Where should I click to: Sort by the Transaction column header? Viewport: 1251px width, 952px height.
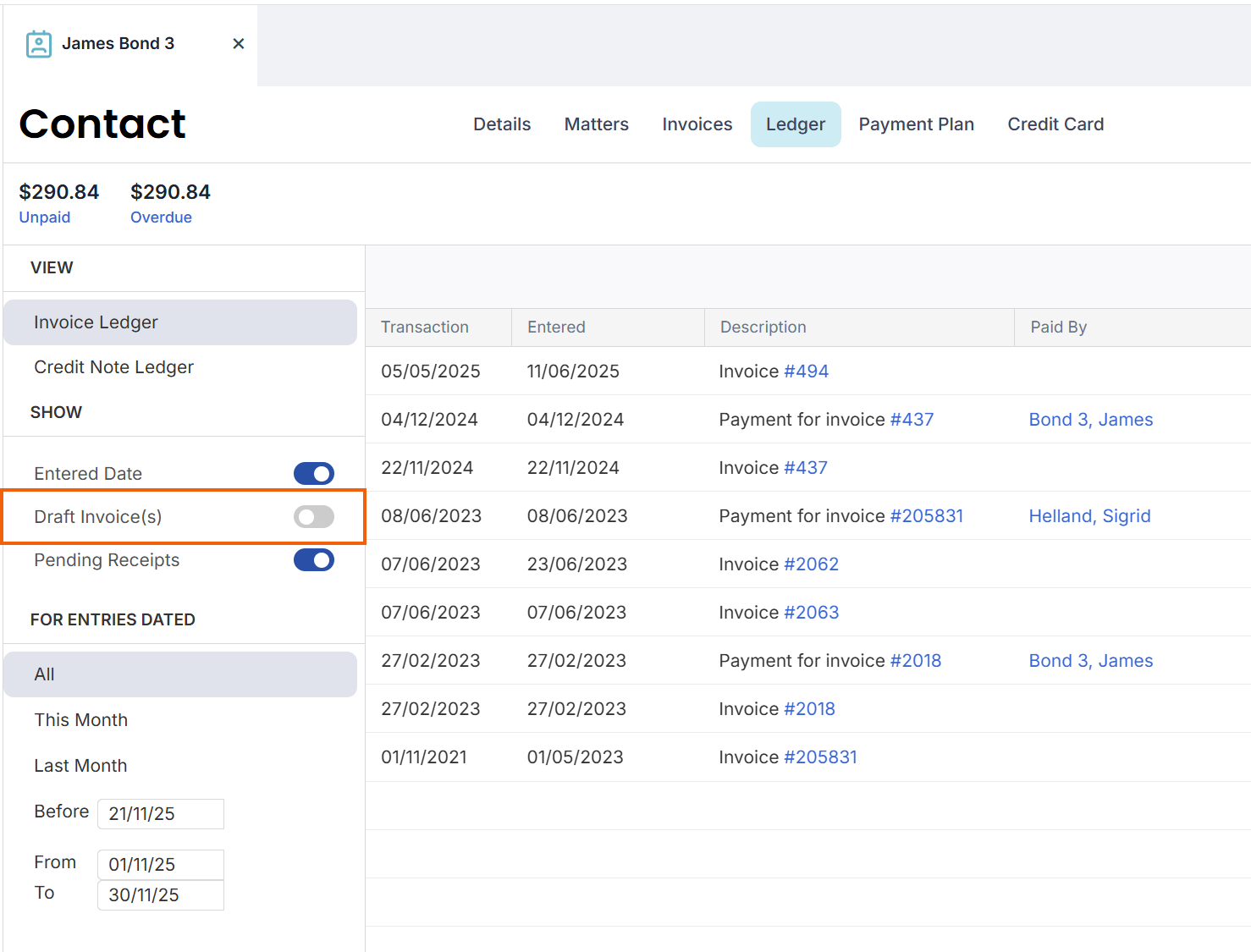click(x=425, y=327)
